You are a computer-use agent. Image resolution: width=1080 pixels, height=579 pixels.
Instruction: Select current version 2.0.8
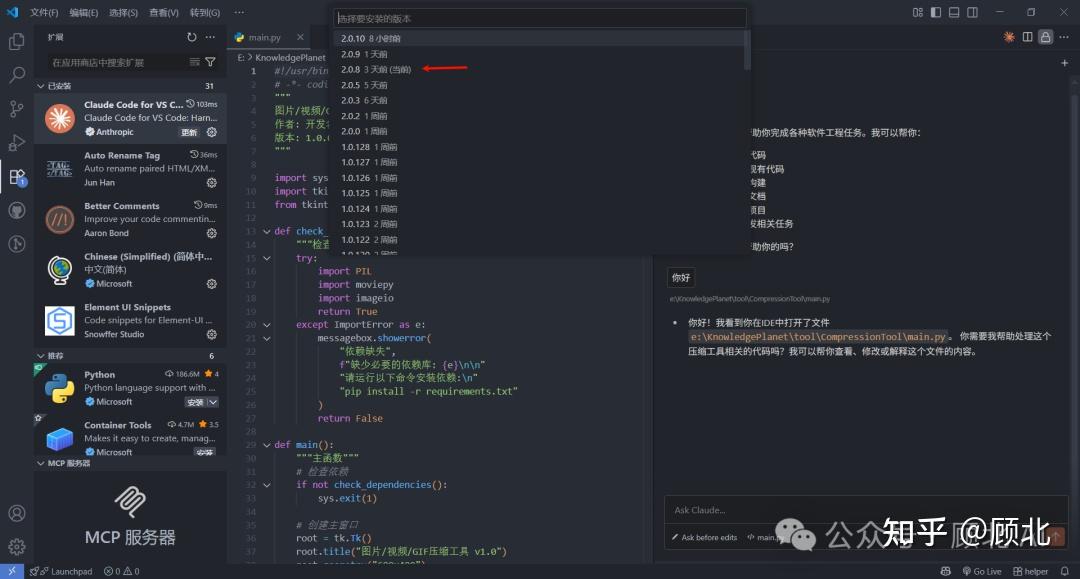(x=539, y=70)
